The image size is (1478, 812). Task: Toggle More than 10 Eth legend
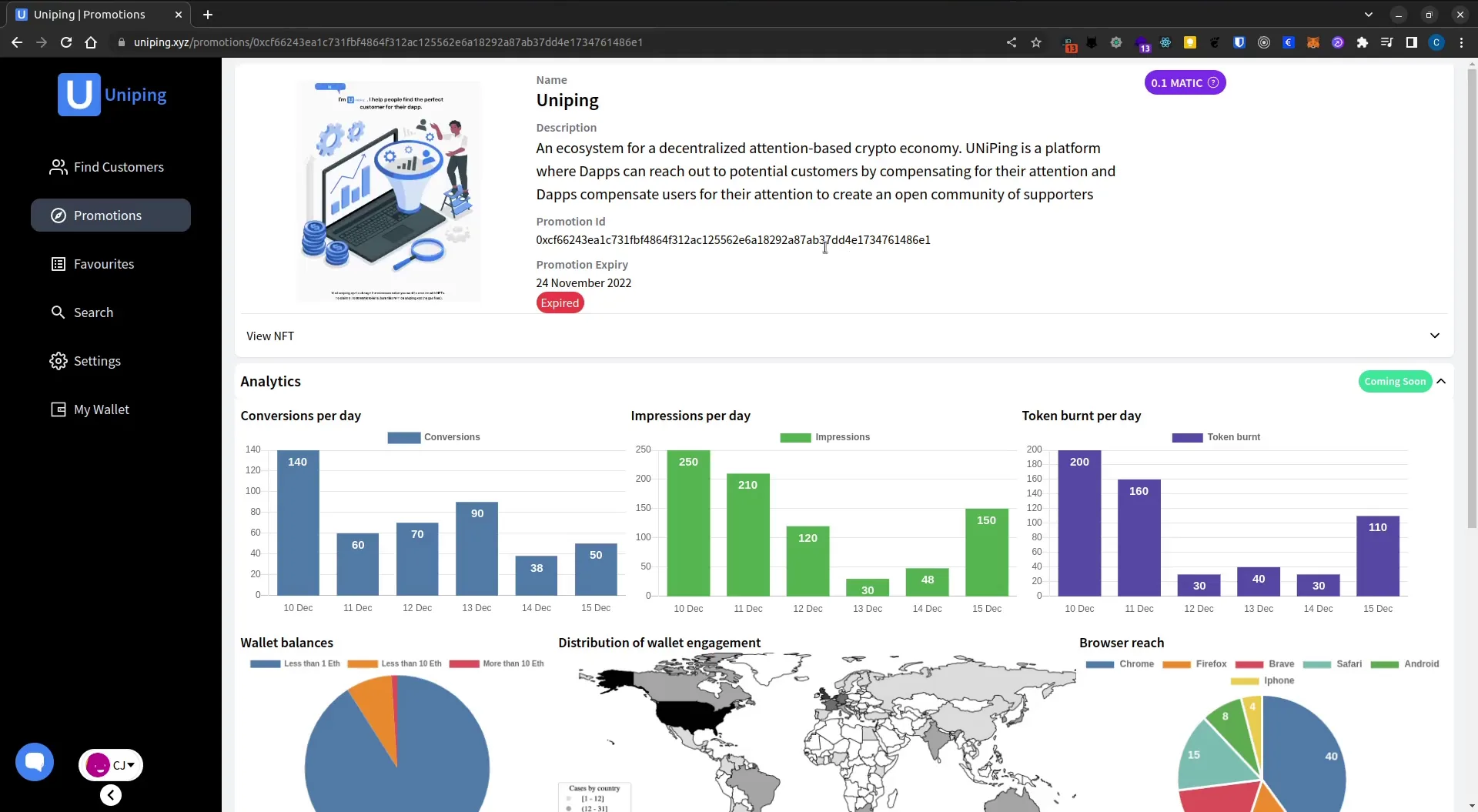[x=497, y=663]
